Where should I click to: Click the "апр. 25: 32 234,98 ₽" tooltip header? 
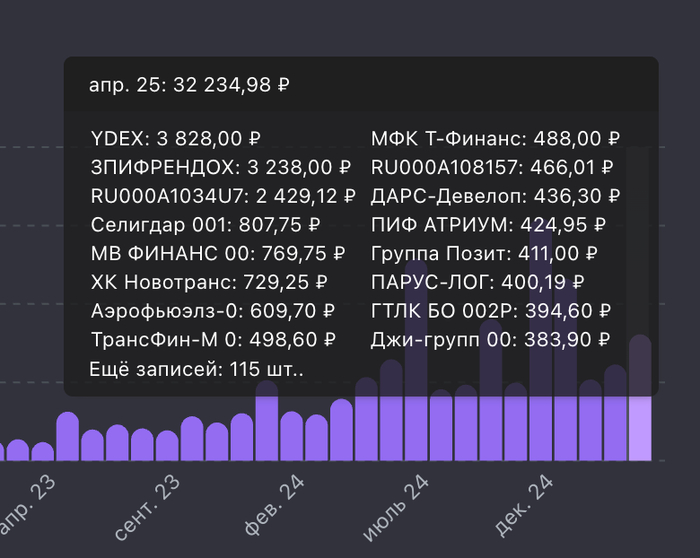[189, 85]
